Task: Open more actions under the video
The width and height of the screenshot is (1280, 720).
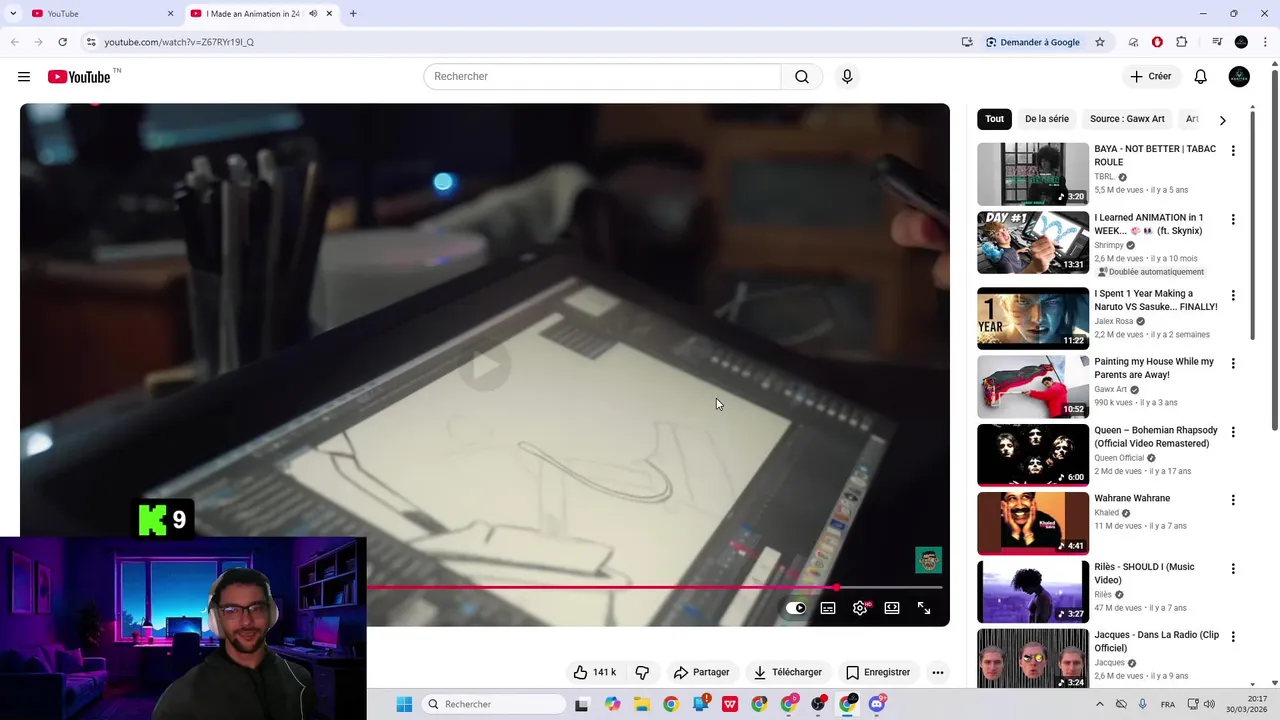Action: coord(938,672)
